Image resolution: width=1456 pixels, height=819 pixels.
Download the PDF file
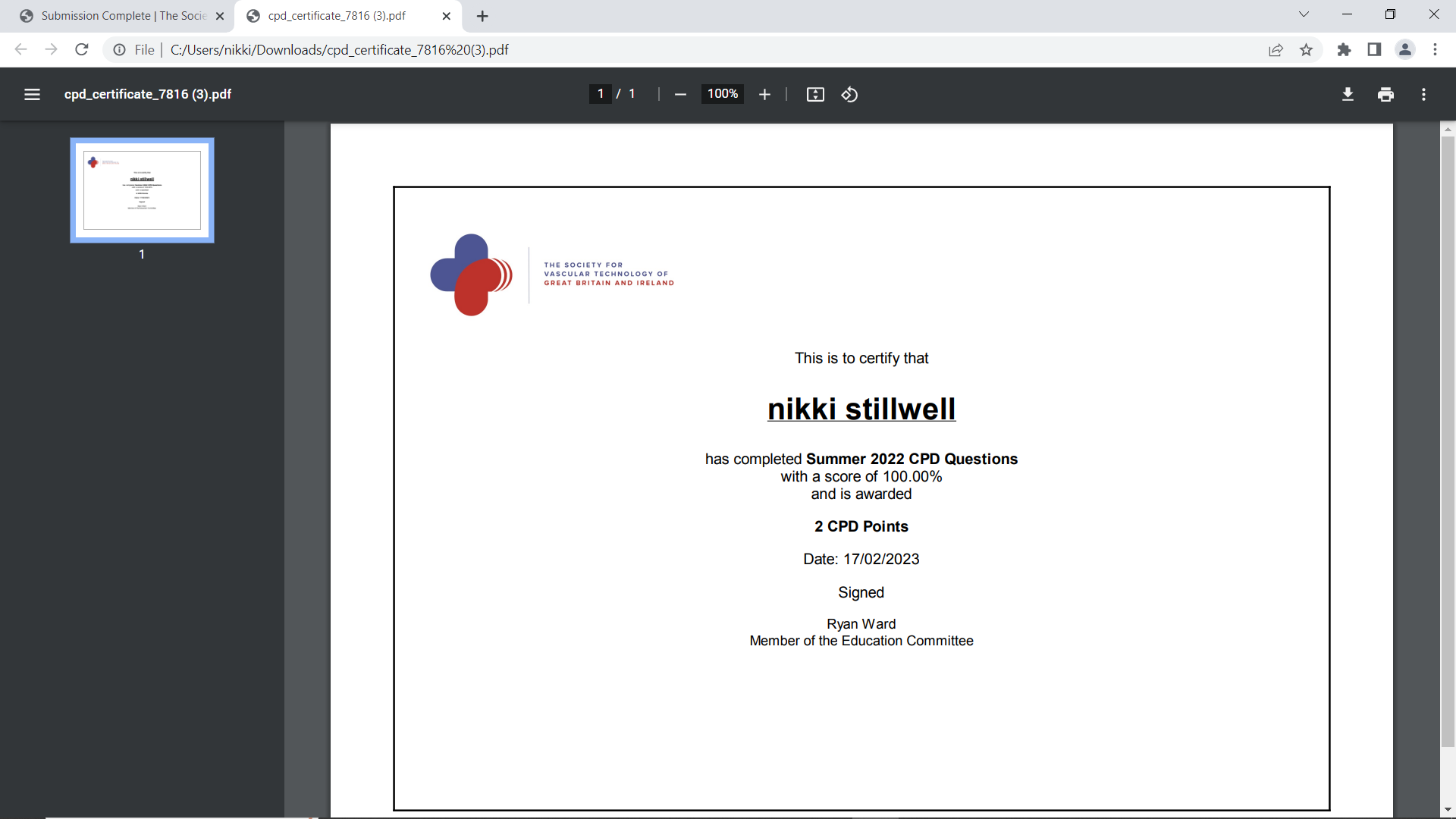1348,94
